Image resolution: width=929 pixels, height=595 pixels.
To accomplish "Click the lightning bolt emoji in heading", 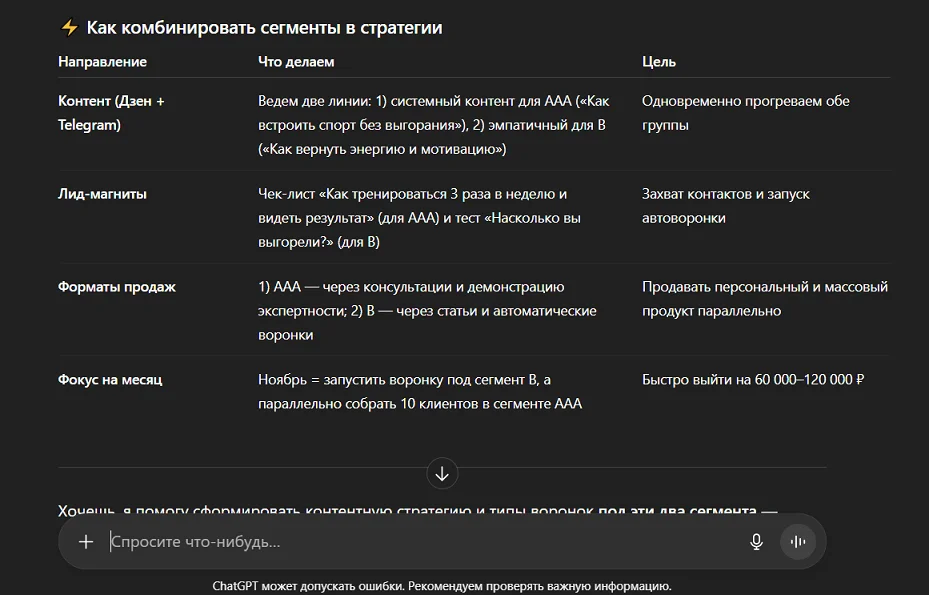I will pos(69,28).
